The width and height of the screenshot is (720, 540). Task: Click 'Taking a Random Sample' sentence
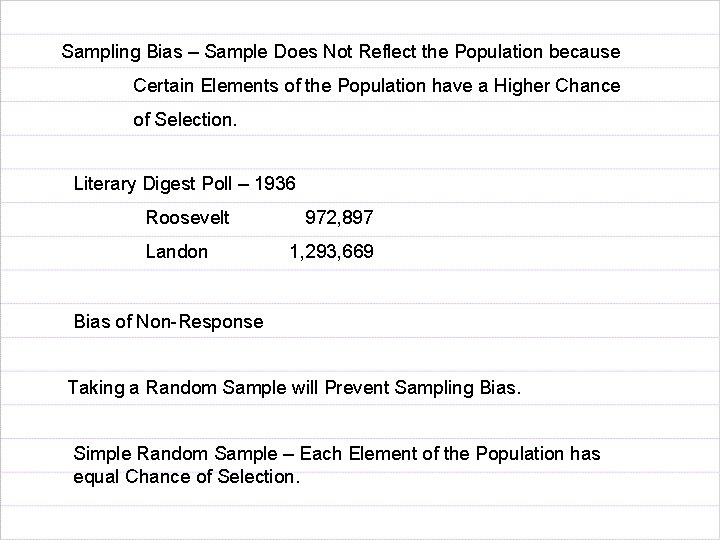(x=294, y=388)
